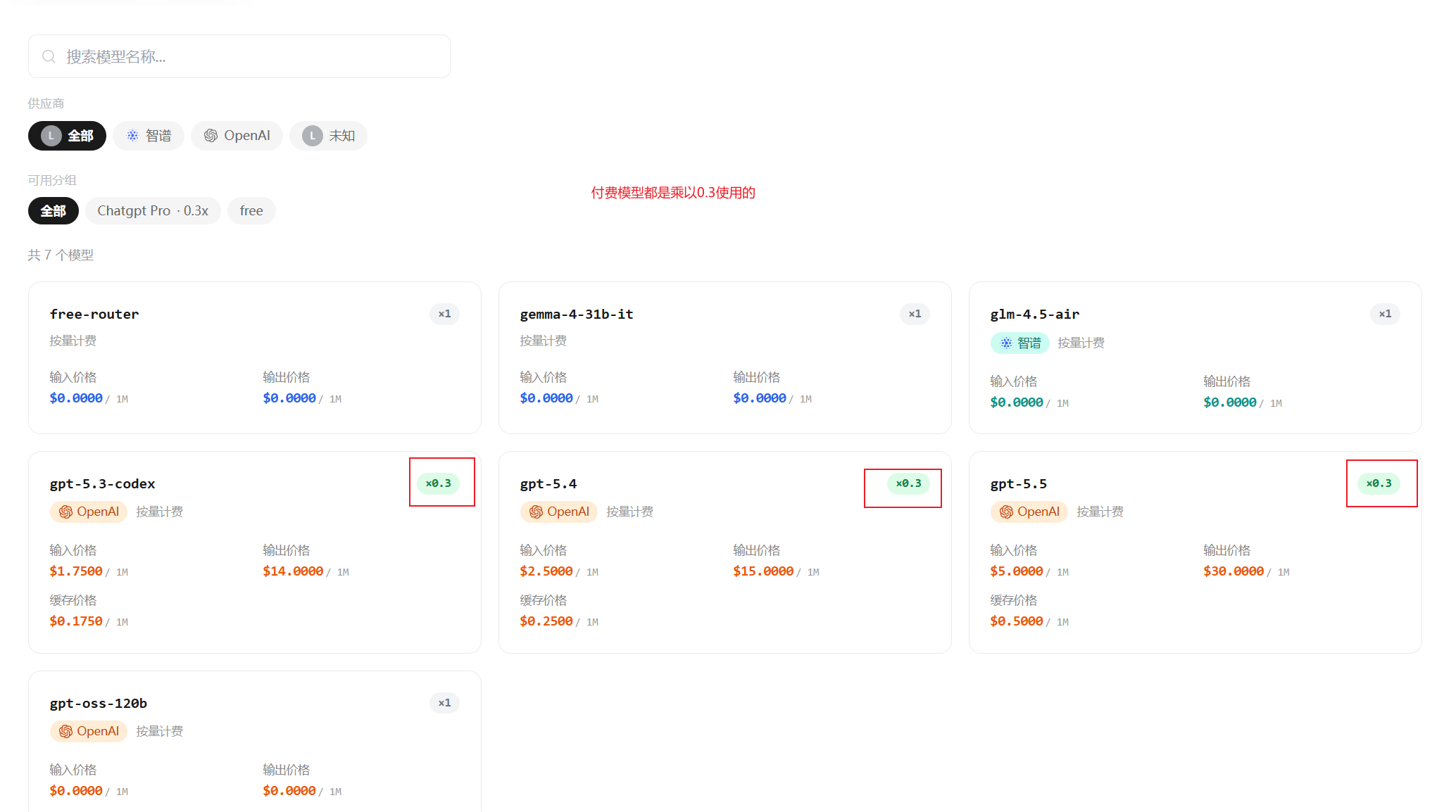The width and height of the screenshot is (1456, 812).
Task: Click the search magnifier icon
Action: point(49,56)
